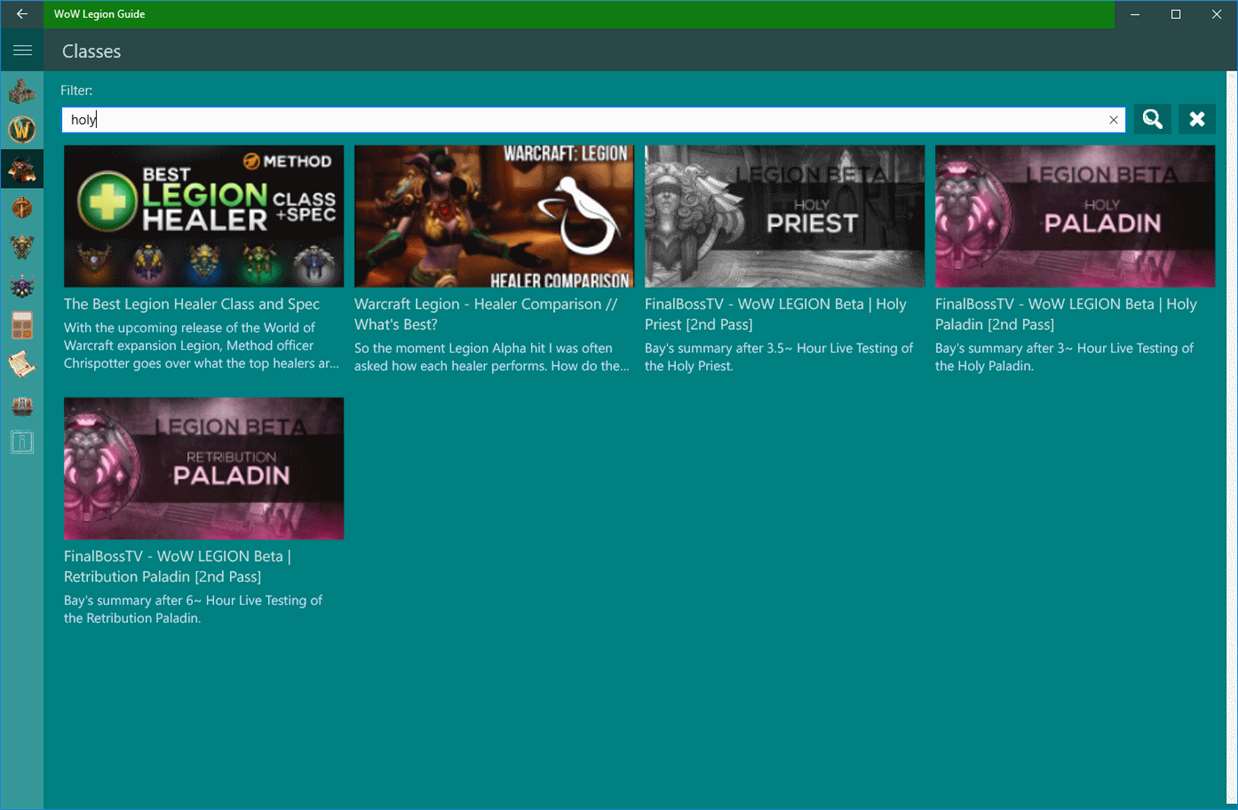Click the 'Filter:' label
Screen dimensions: 1238x810
point(76,90)
